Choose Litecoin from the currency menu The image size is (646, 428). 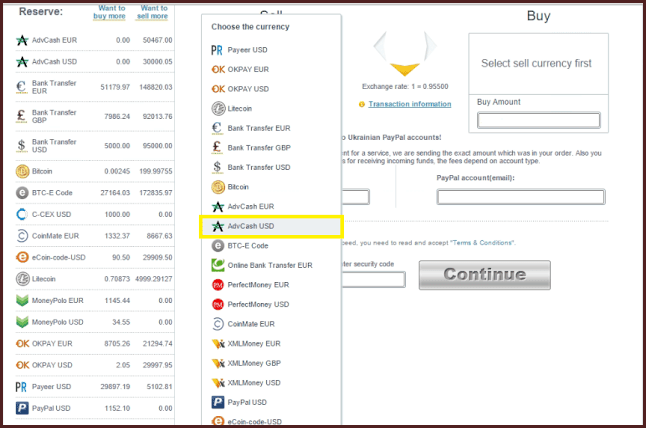(x=271, y=109)
